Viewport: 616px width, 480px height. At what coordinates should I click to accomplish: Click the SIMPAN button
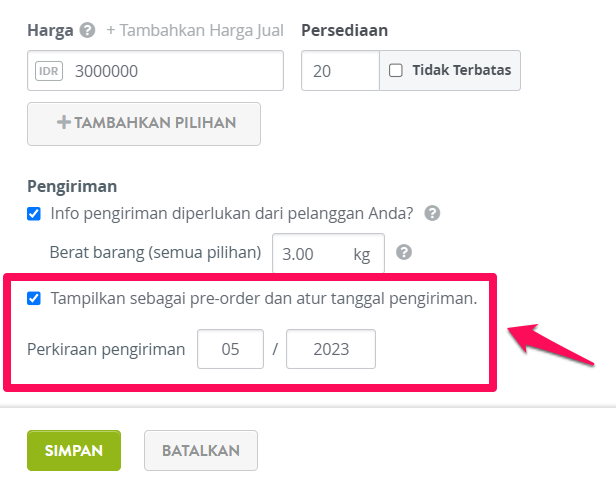coord(74,451)
